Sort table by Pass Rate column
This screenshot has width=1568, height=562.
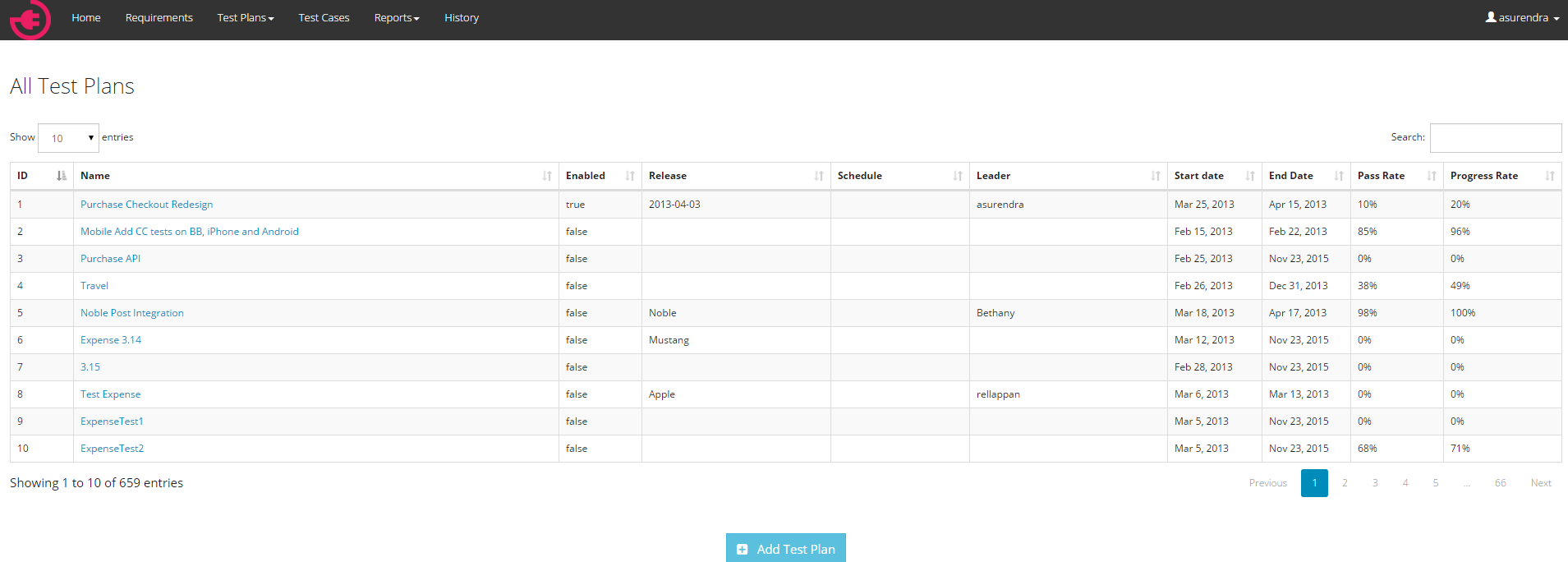(1397, 176)
